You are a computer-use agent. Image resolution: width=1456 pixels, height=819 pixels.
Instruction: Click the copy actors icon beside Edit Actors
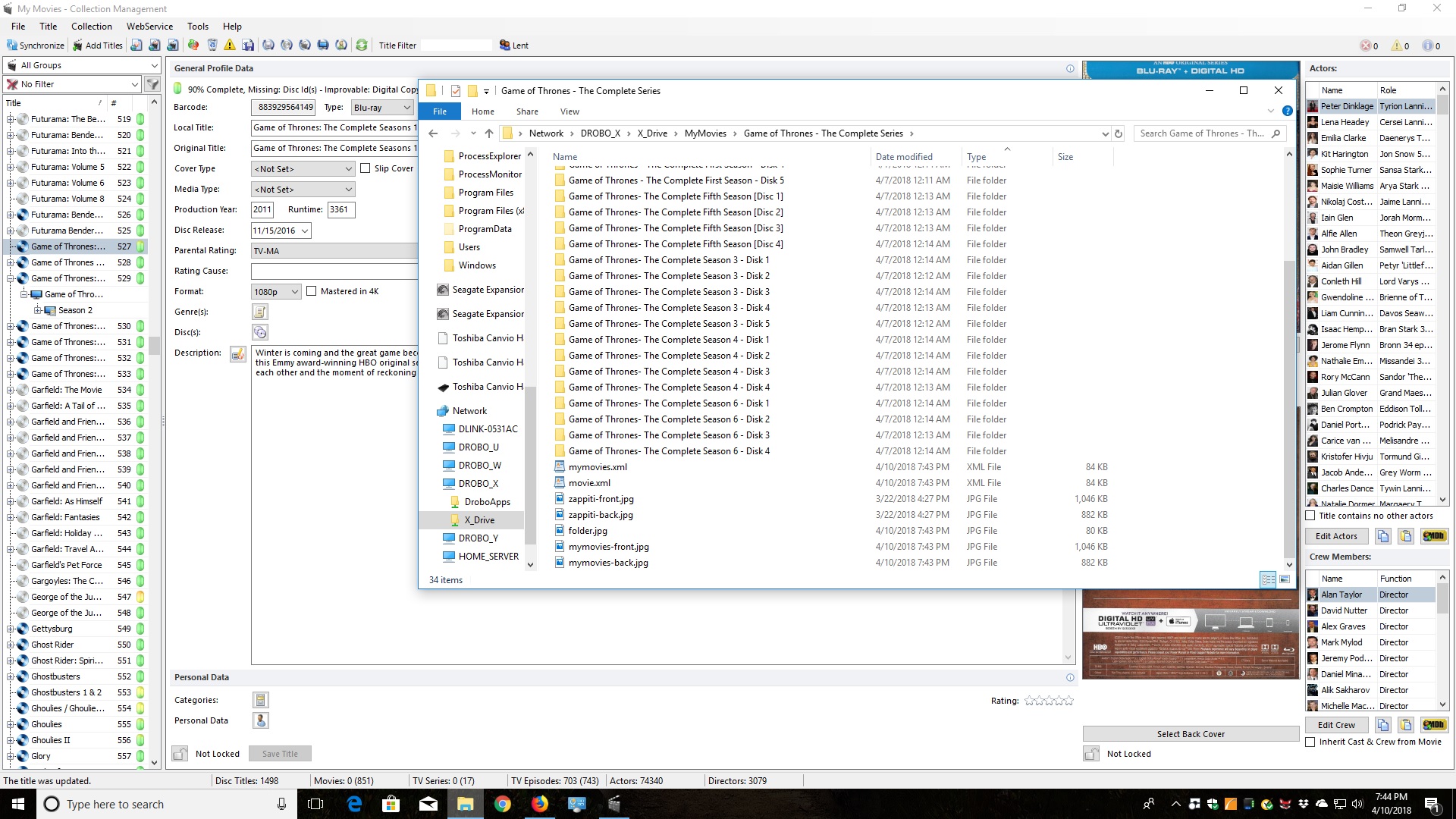pyautogui.click(x=1383, y=536)
